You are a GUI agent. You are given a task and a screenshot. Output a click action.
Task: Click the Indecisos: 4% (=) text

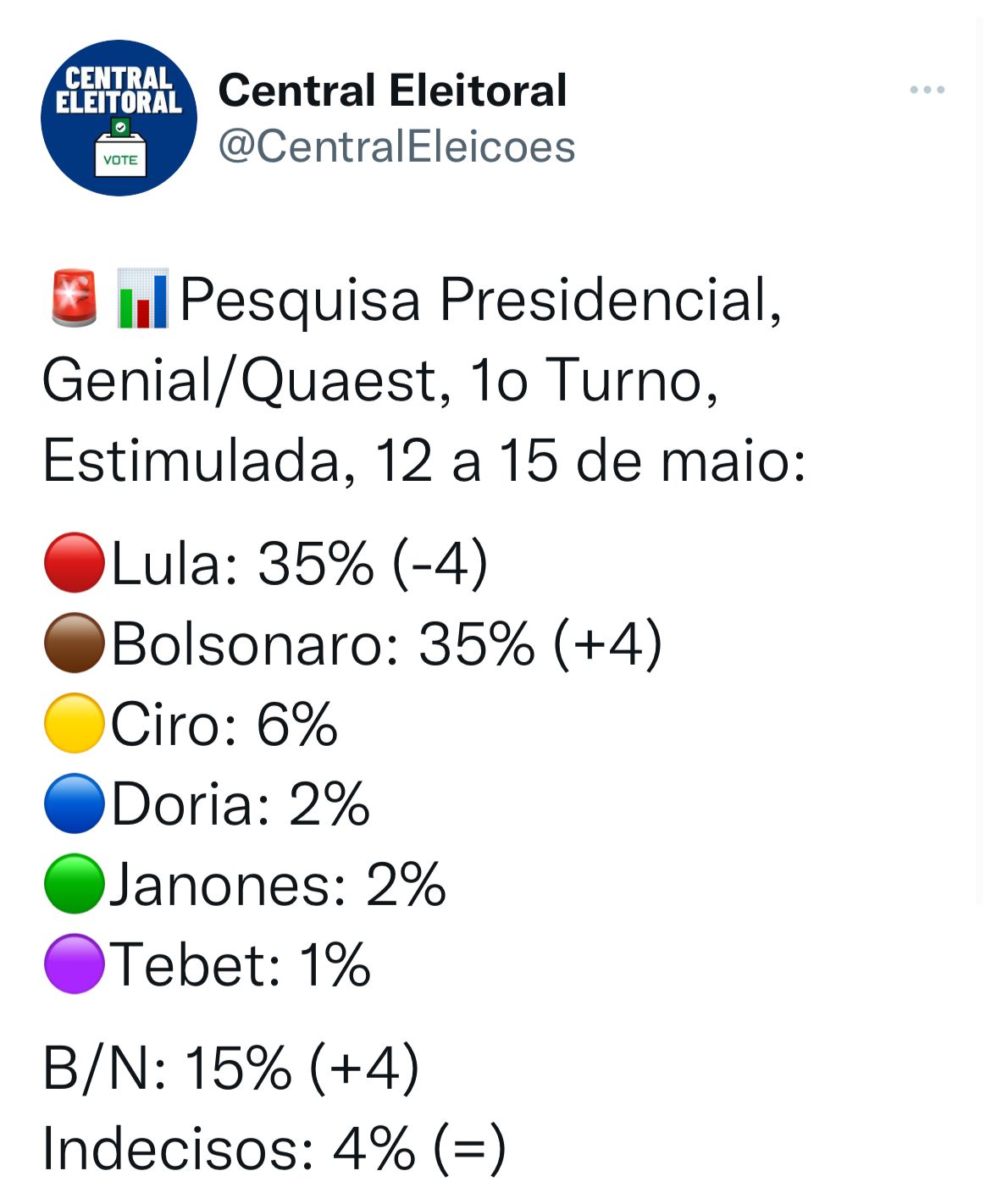click(x=274, y=1148)
